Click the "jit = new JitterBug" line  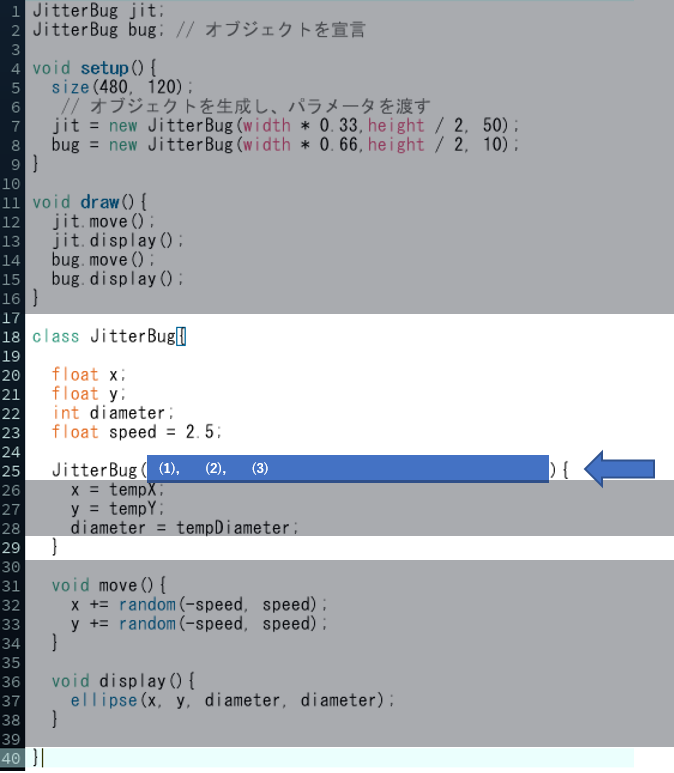(285, 125)
